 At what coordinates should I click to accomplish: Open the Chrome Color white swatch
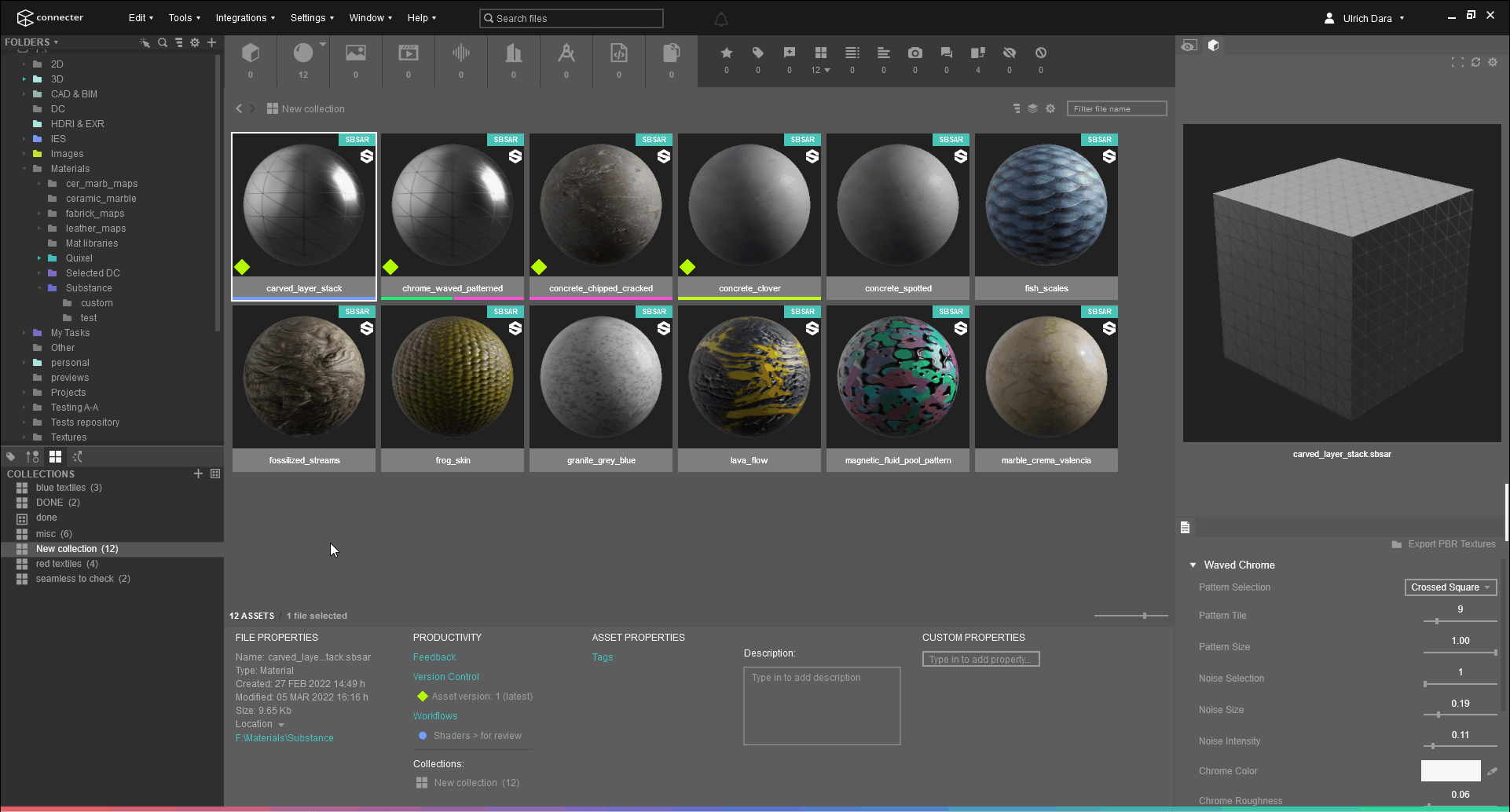coord(1450,771)
